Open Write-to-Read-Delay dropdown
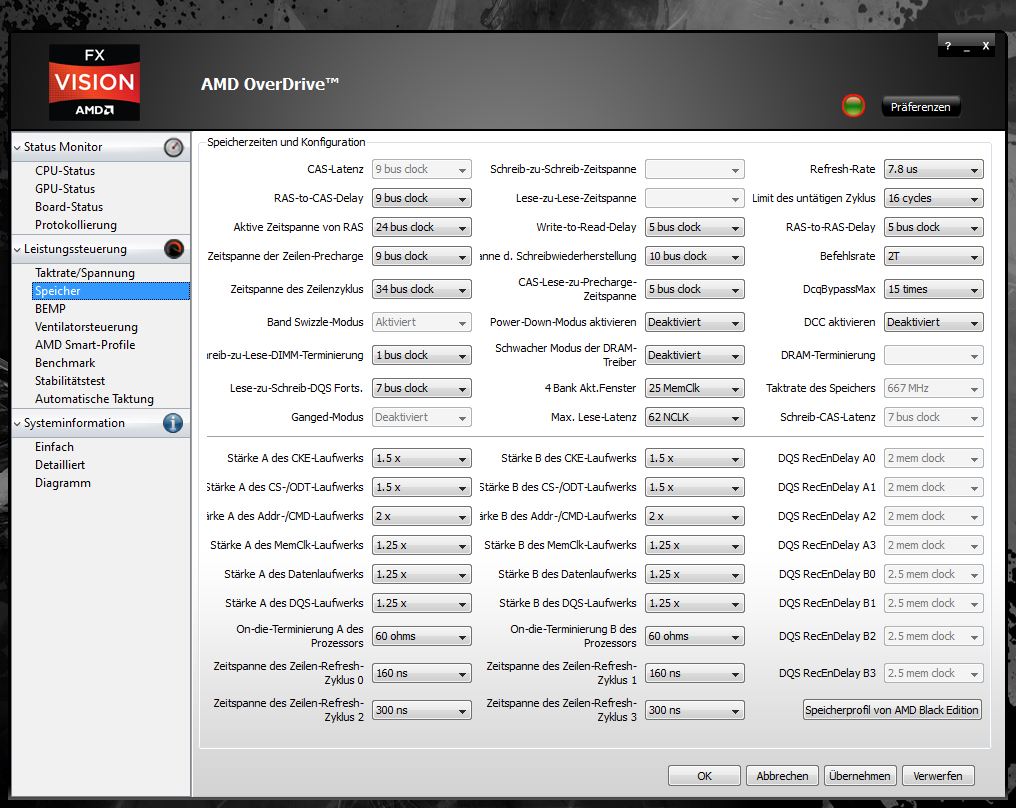The width and height of the screenshot is (1016, 808). (695, 227)
